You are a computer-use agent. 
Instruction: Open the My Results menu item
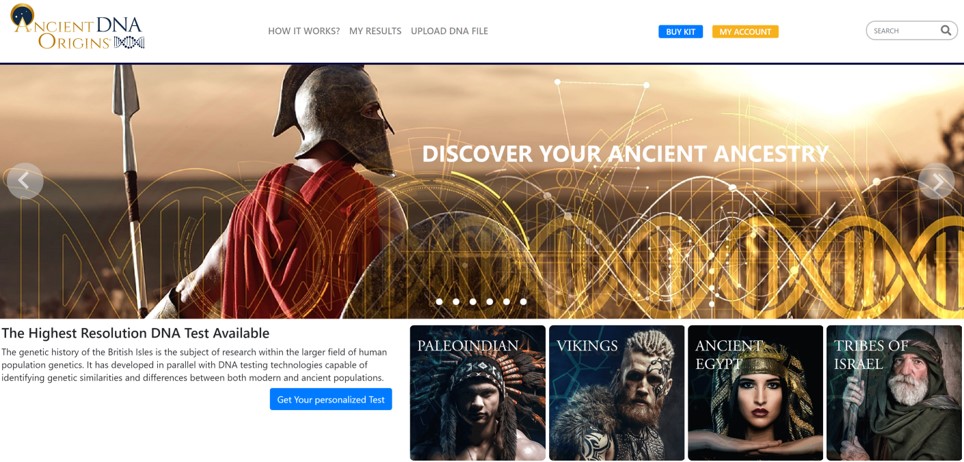point(375,31)
